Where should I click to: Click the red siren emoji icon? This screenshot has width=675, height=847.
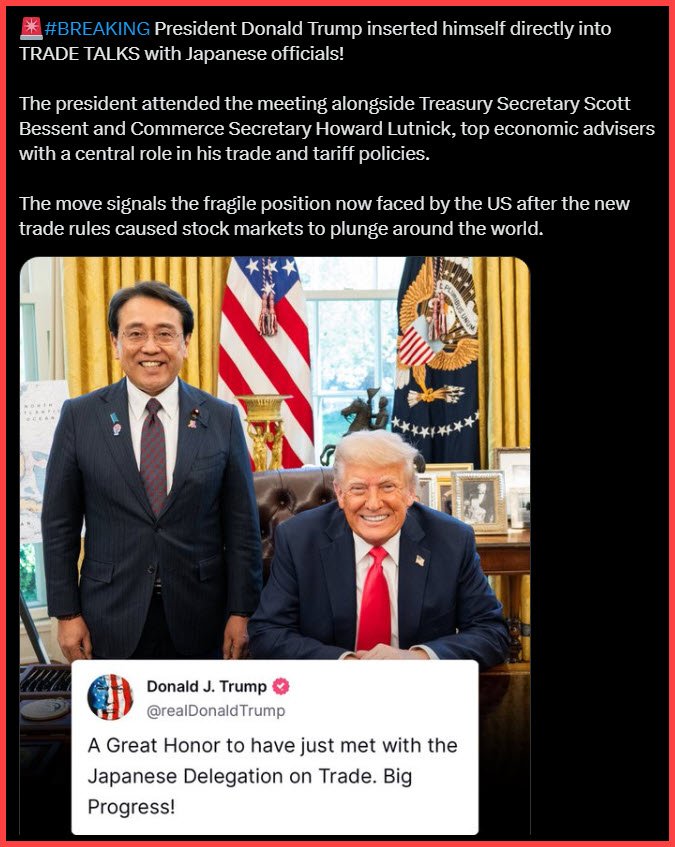click(31, 28)
